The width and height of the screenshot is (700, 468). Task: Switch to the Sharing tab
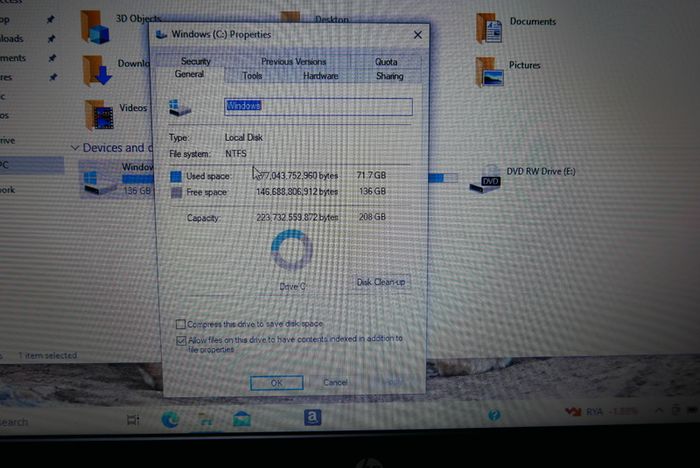(x=389, y=76)
